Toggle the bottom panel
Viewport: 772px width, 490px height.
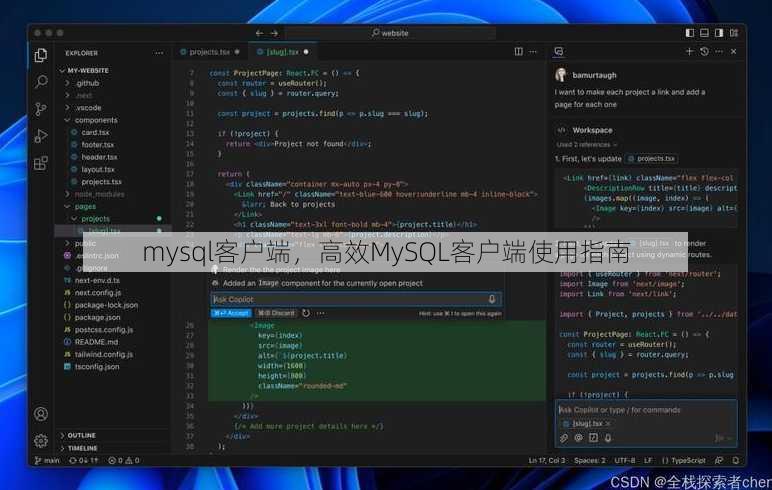tap(705, 33)
